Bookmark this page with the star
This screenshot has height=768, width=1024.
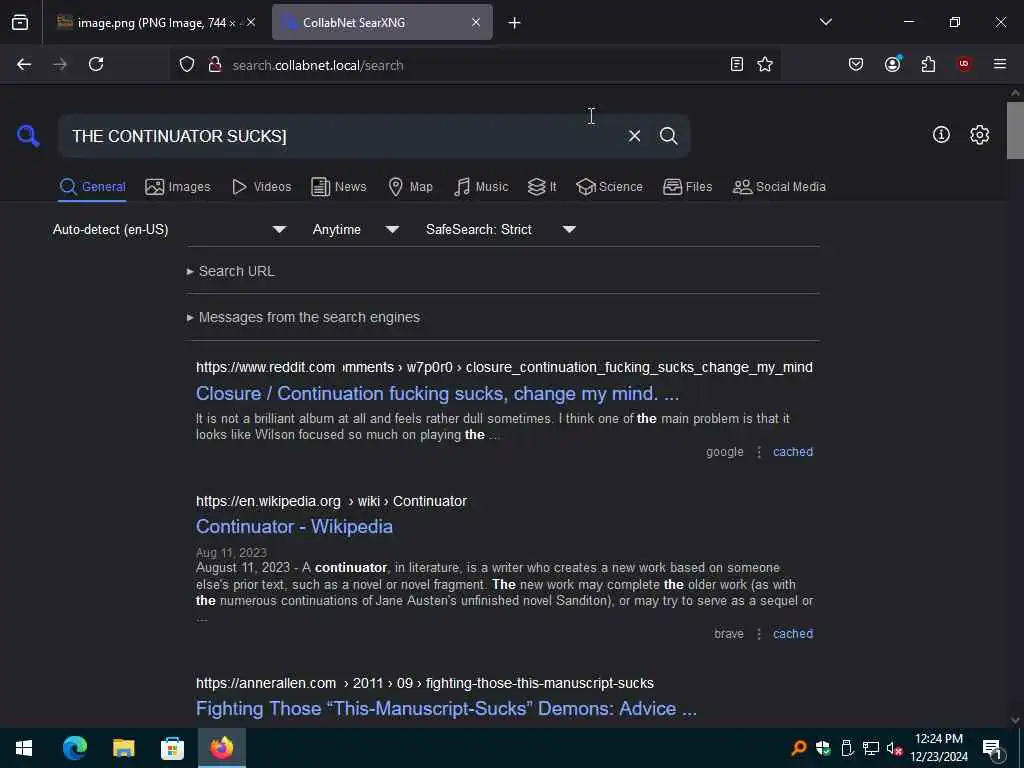tap(765, 64)
